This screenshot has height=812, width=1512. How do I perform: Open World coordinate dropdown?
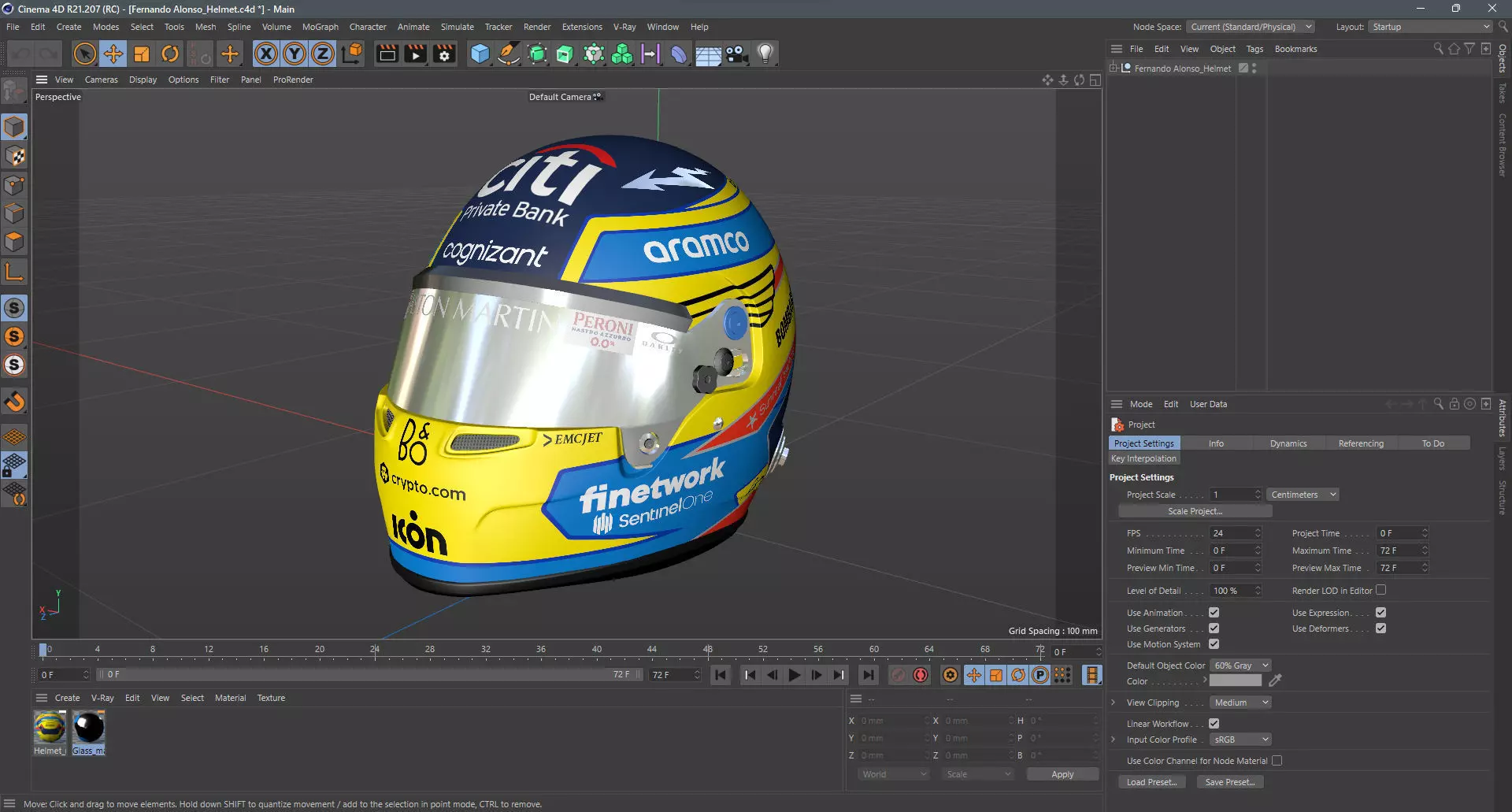[894, 774]
